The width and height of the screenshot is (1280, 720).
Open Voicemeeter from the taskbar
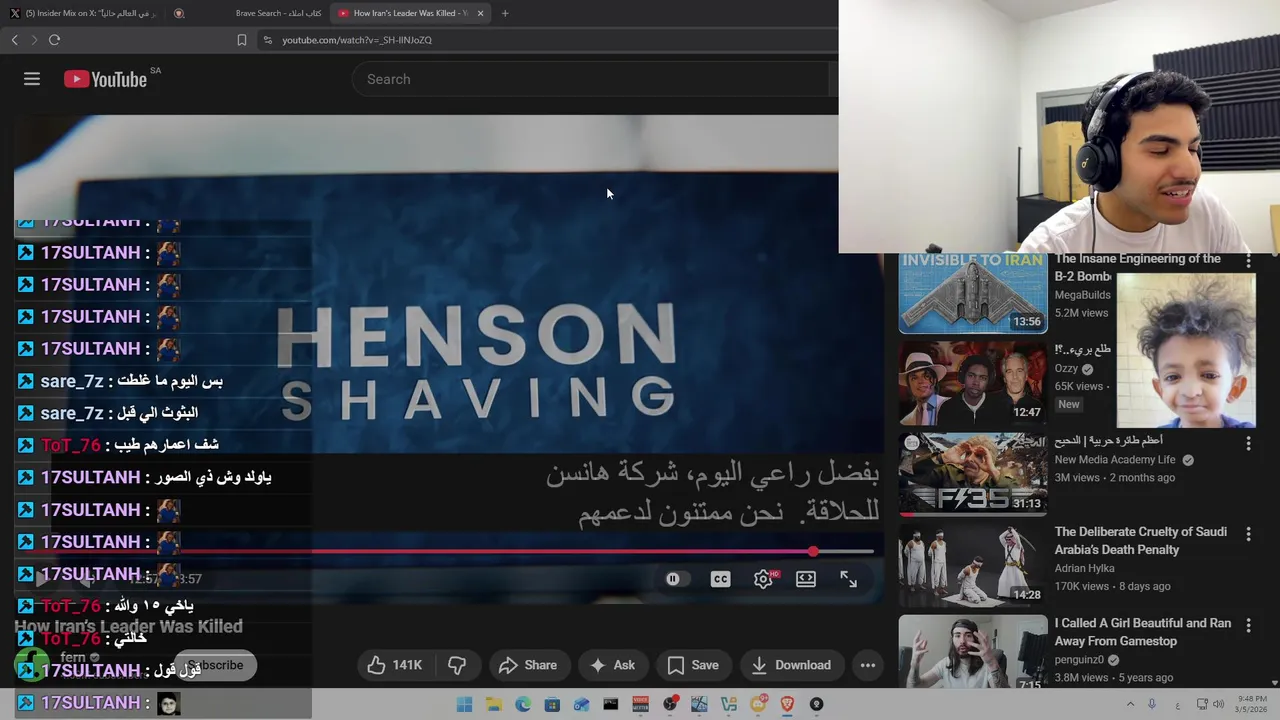(640, 704)
